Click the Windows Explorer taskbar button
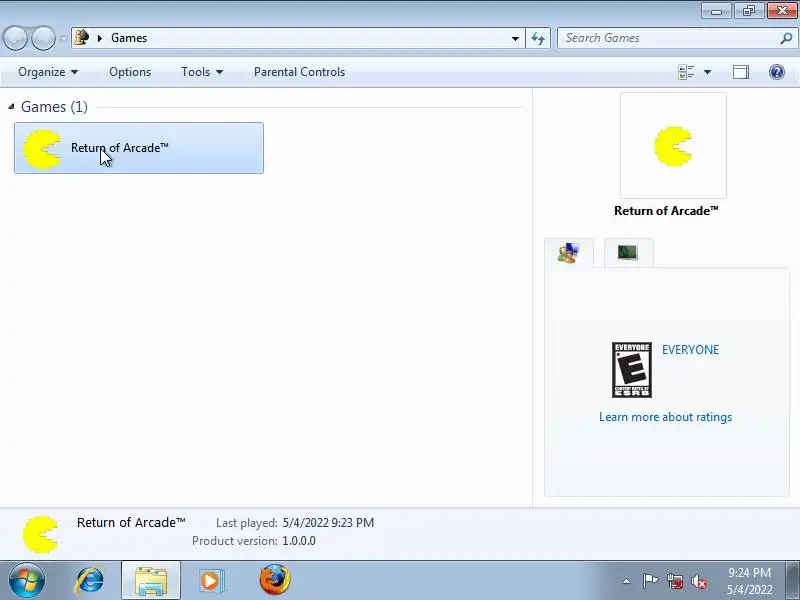The width and height of the screenshot is (800, 600). [151, 581]
